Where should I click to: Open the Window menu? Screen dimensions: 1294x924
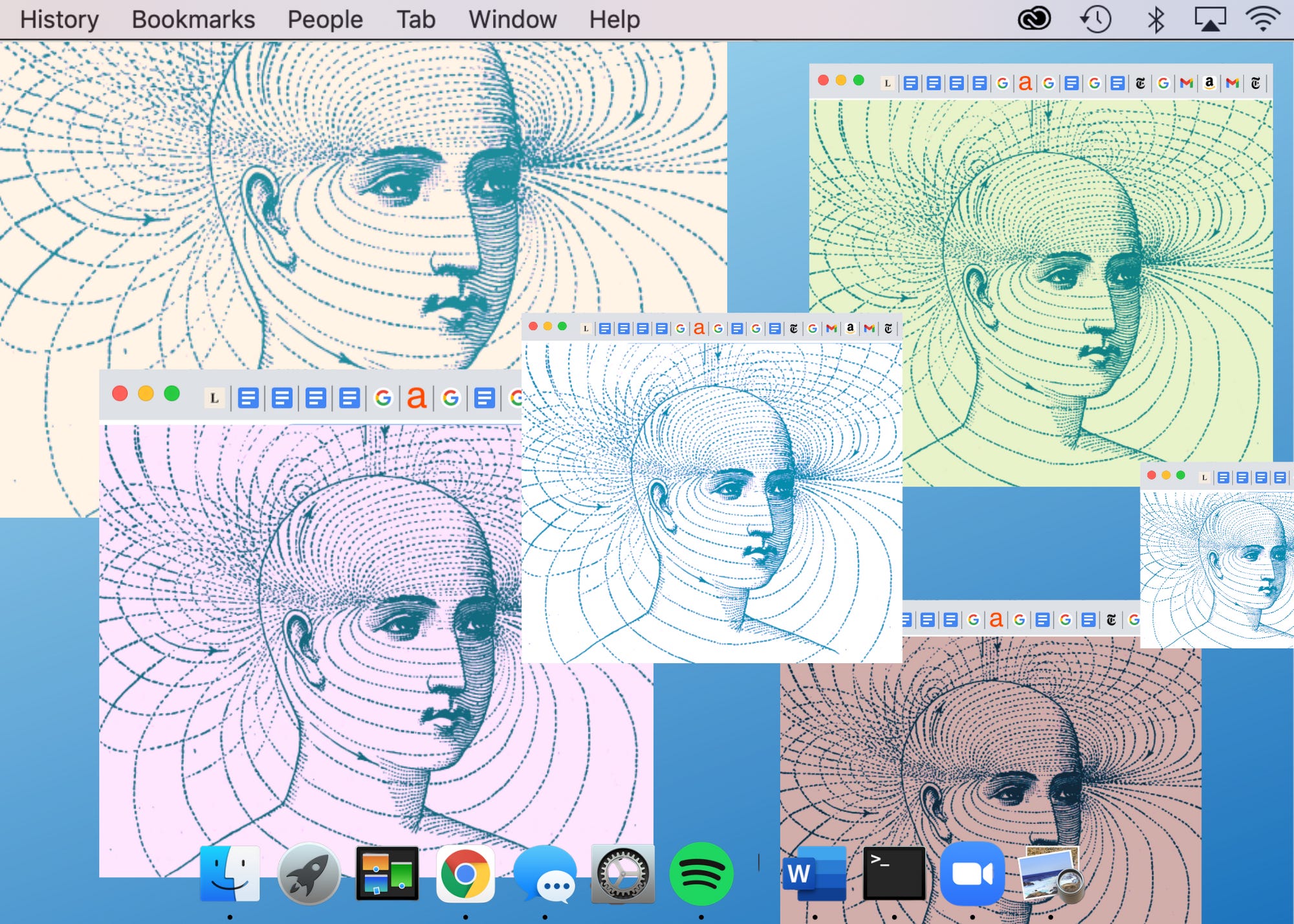point(512,19)
